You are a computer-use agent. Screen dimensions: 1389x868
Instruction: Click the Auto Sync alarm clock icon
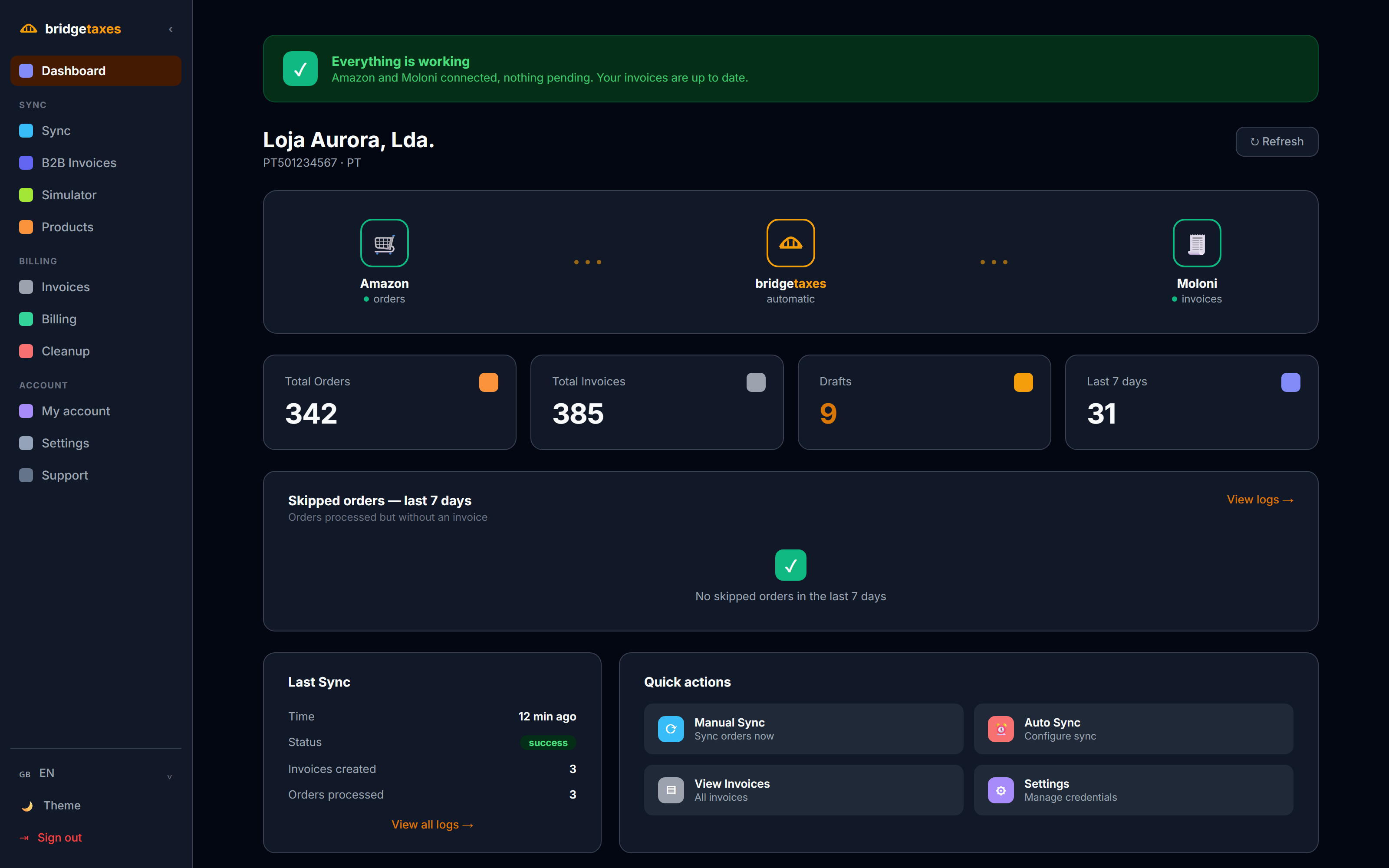pyautogui.click(x=1001, y=729)
